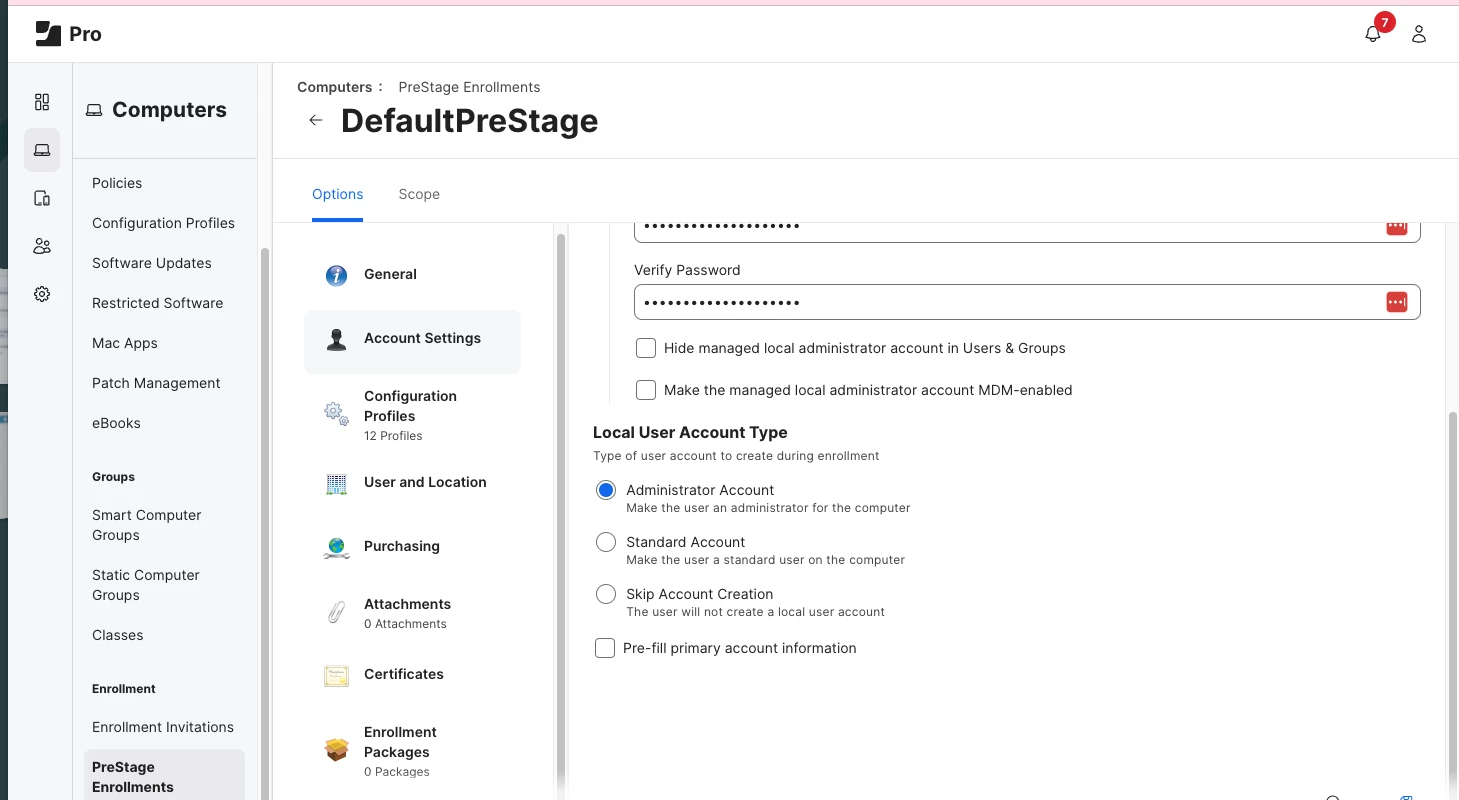Click the General info icon

point(337,275)
